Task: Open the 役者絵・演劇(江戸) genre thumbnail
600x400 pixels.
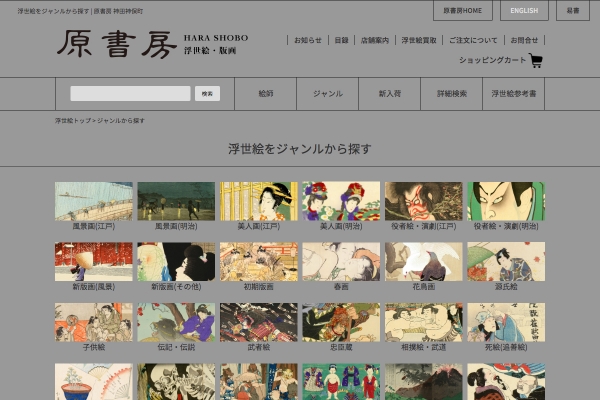Action: tap(424, 201)
